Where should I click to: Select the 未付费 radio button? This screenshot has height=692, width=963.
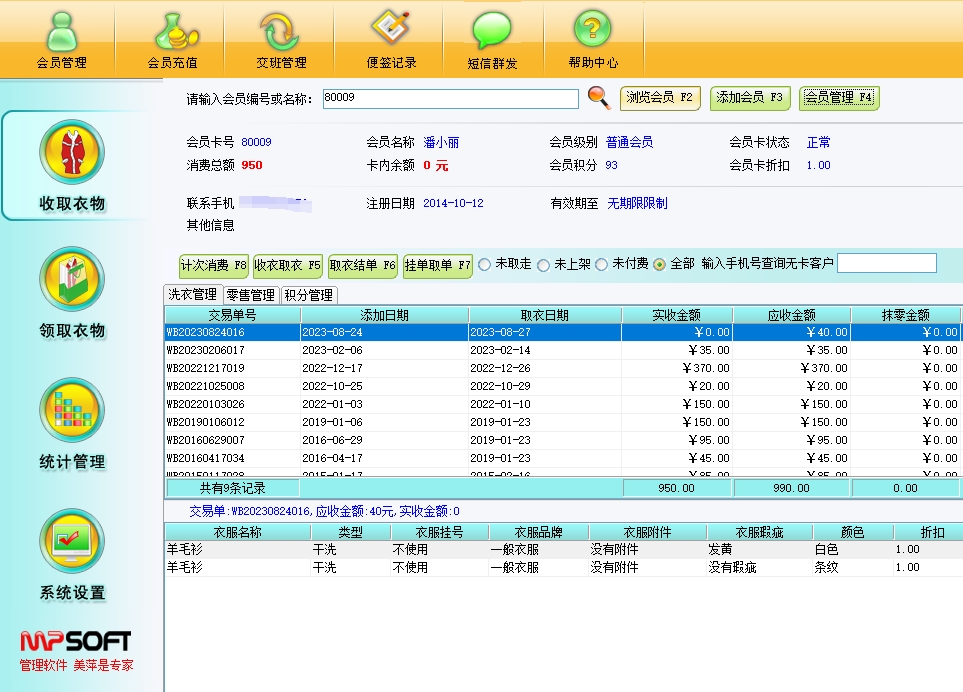click(601, 265)
